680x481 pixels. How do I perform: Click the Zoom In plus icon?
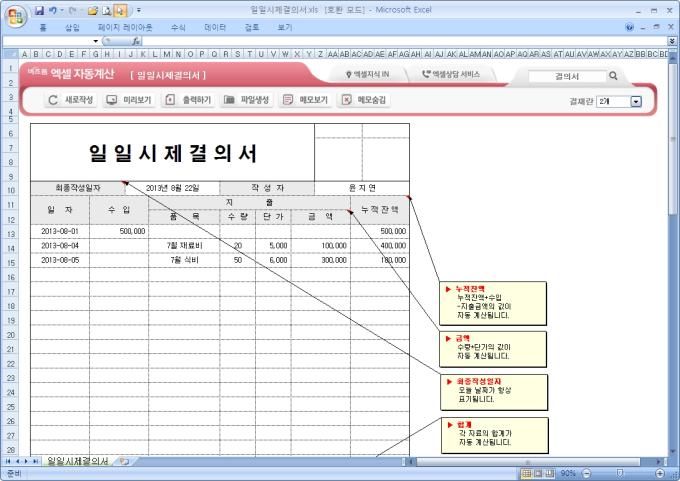pos(660,473)
